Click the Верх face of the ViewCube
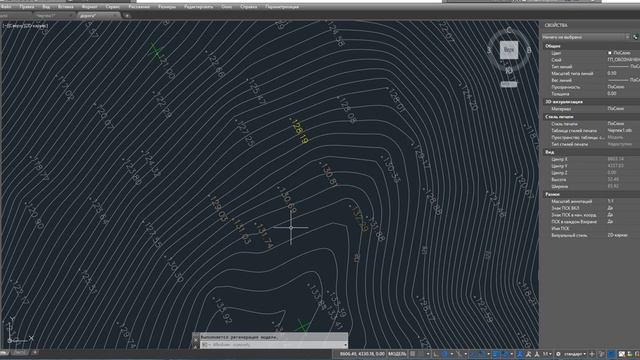 click(x=509, y=50)
